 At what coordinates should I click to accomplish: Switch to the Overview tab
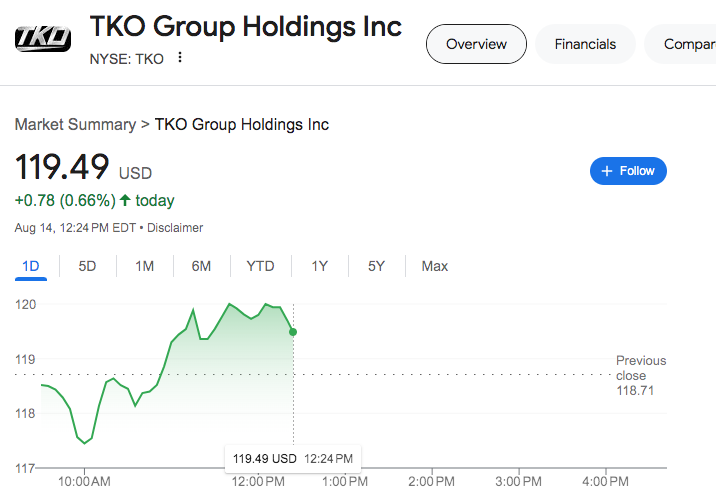coord(476,44)
